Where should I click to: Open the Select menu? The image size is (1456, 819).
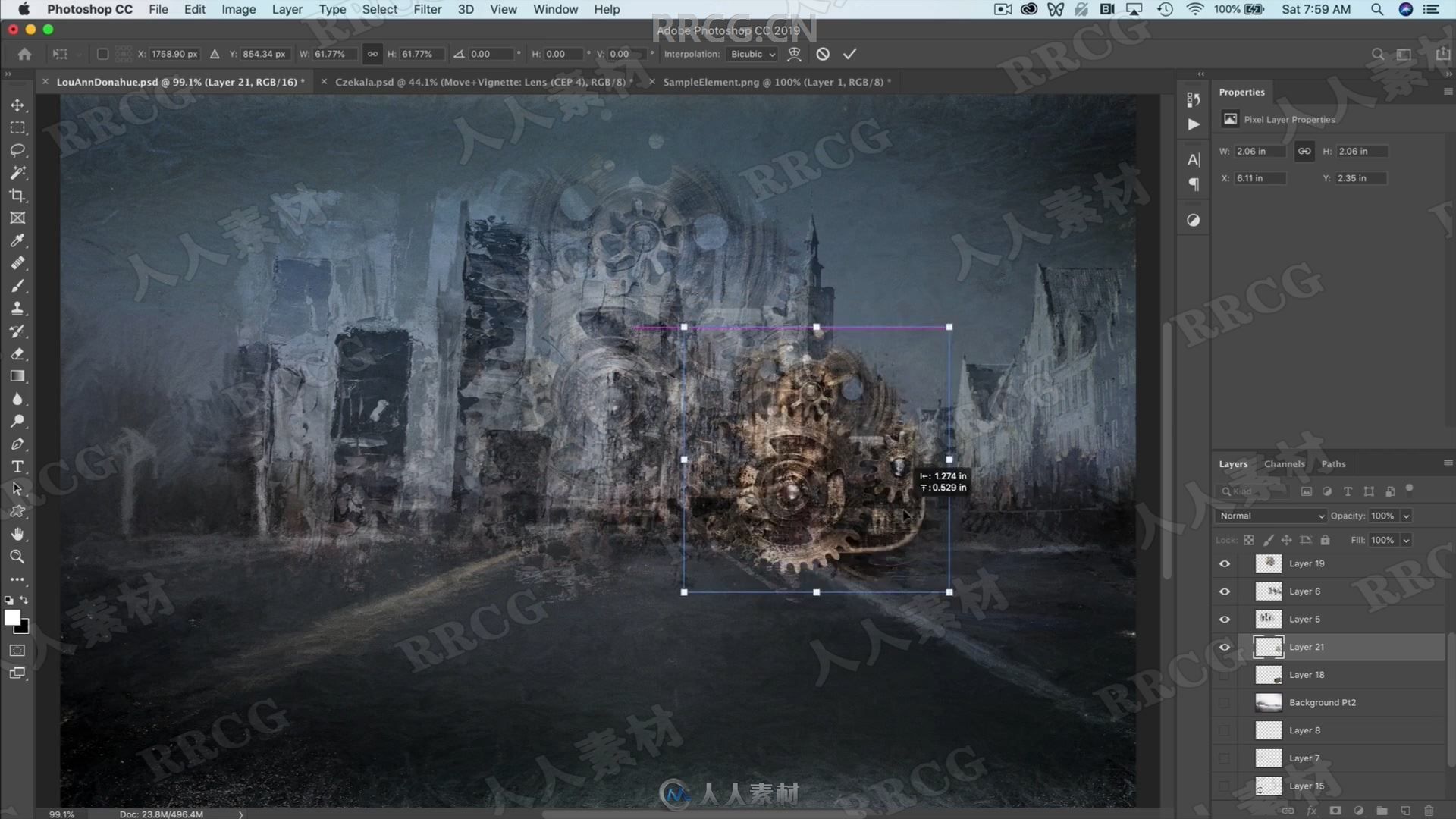tap(379, 9)
